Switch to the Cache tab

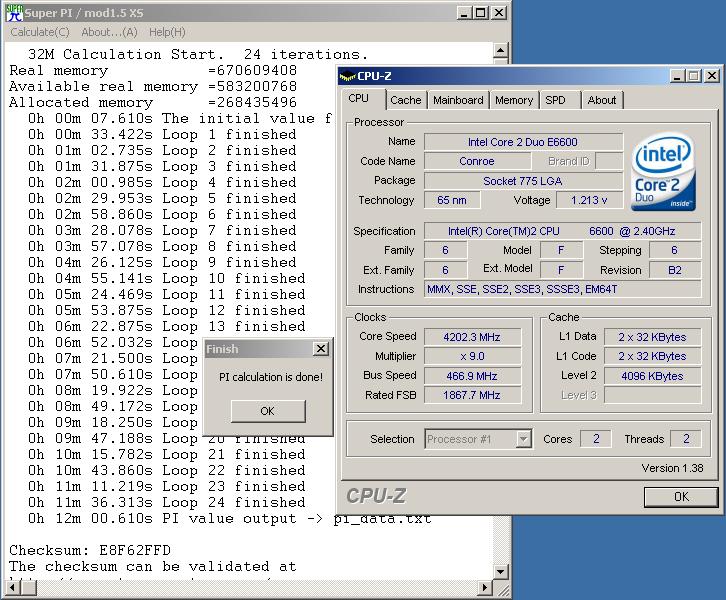pos(406,100)
